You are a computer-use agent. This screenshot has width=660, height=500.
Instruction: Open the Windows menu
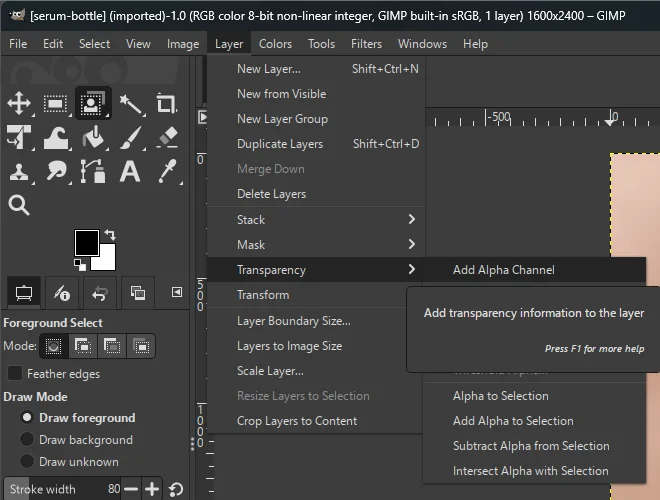point(423,44)
